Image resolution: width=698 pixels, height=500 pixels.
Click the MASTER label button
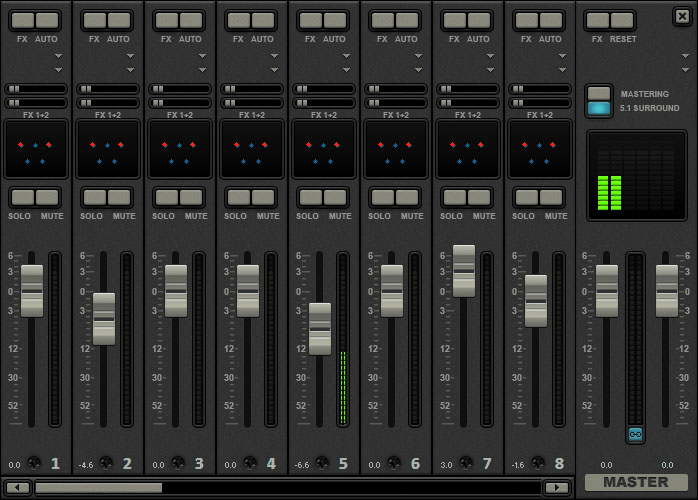[x=636, y=482]
